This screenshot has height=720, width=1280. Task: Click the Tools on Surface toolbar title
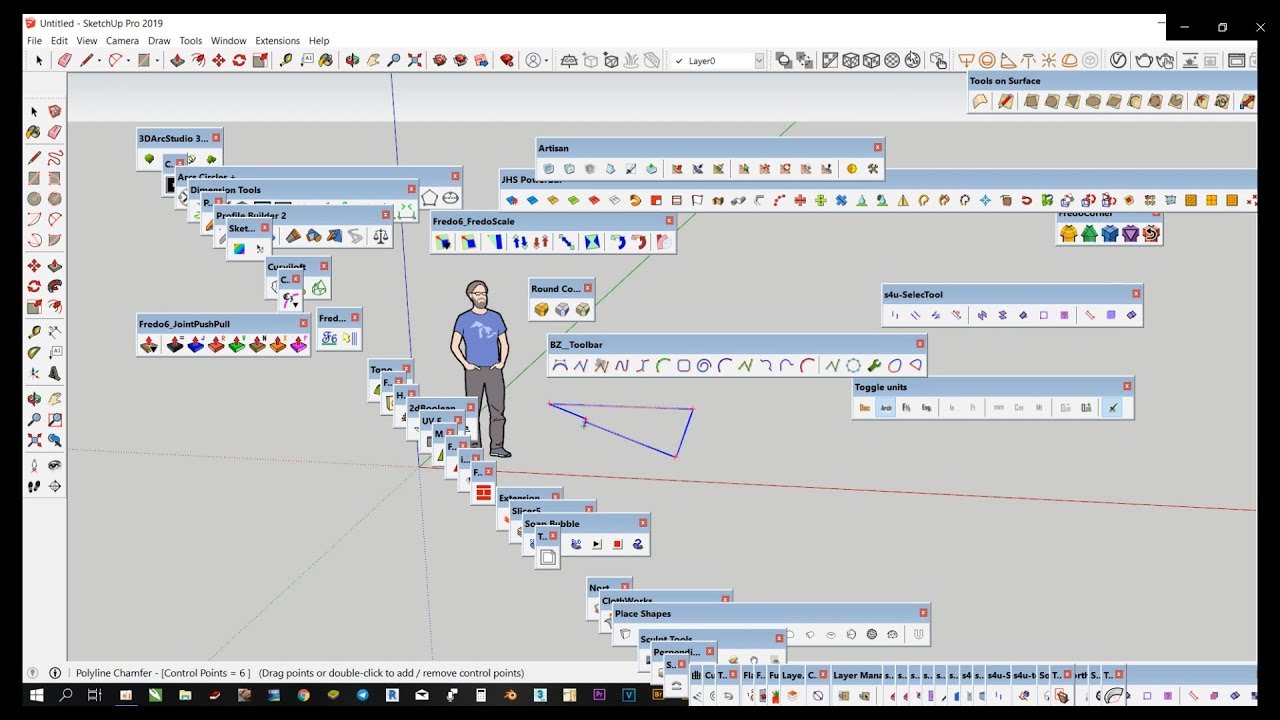tap(1005, 81)
